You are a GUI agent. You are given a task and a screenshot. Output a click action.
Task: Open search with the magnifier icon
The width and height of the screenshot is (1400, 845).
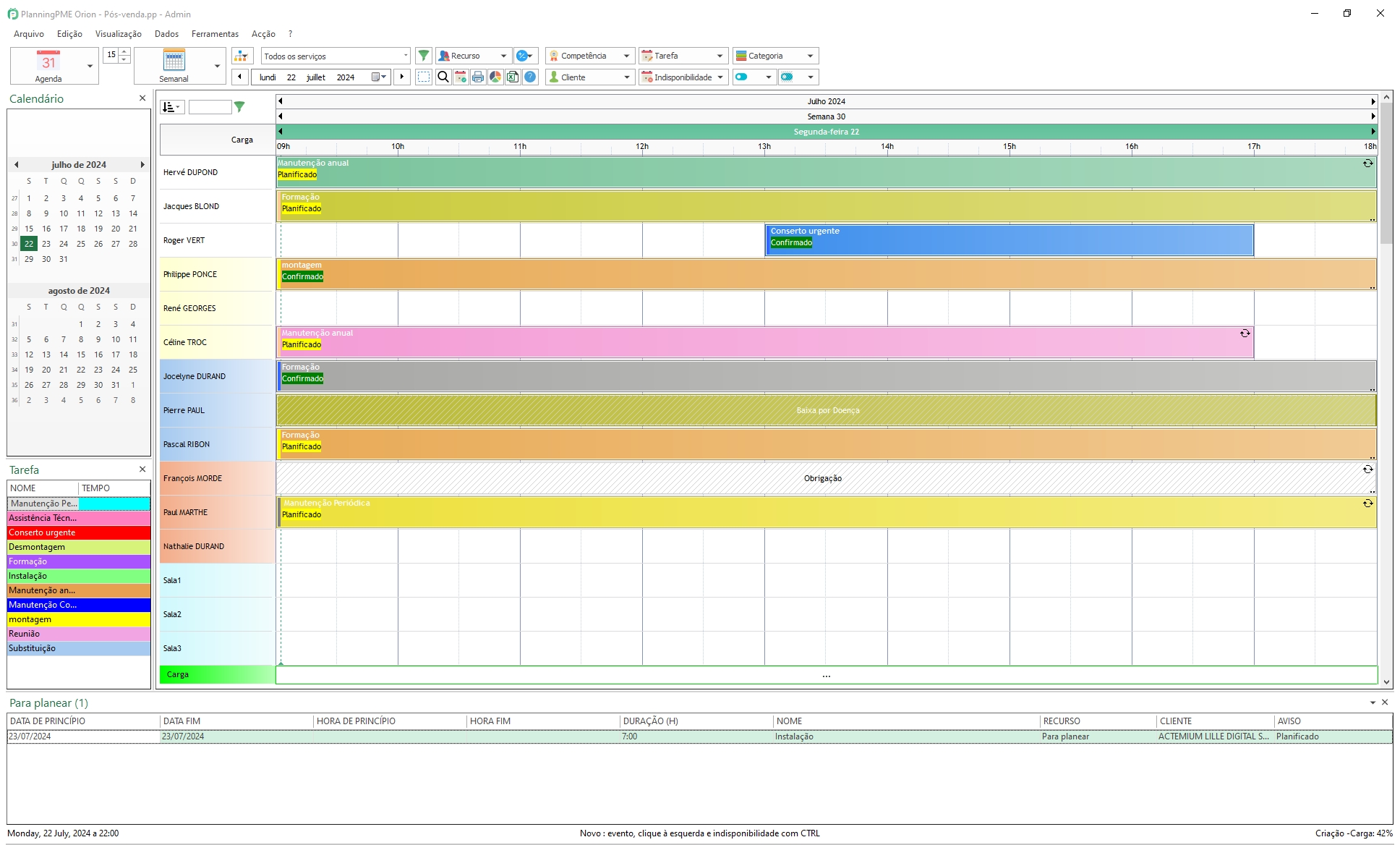pyautogui.click(x=443, y=77)
